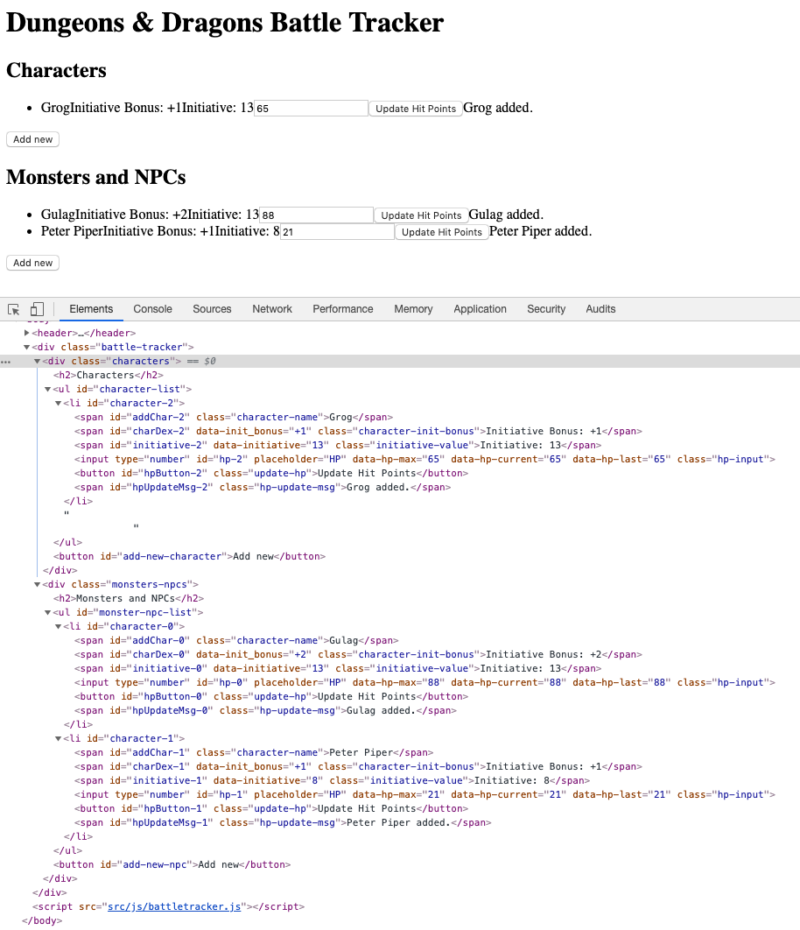Screen dimensions: 800x930
Task: Expand the collapsed header element
Action: [x=27, y=333]
